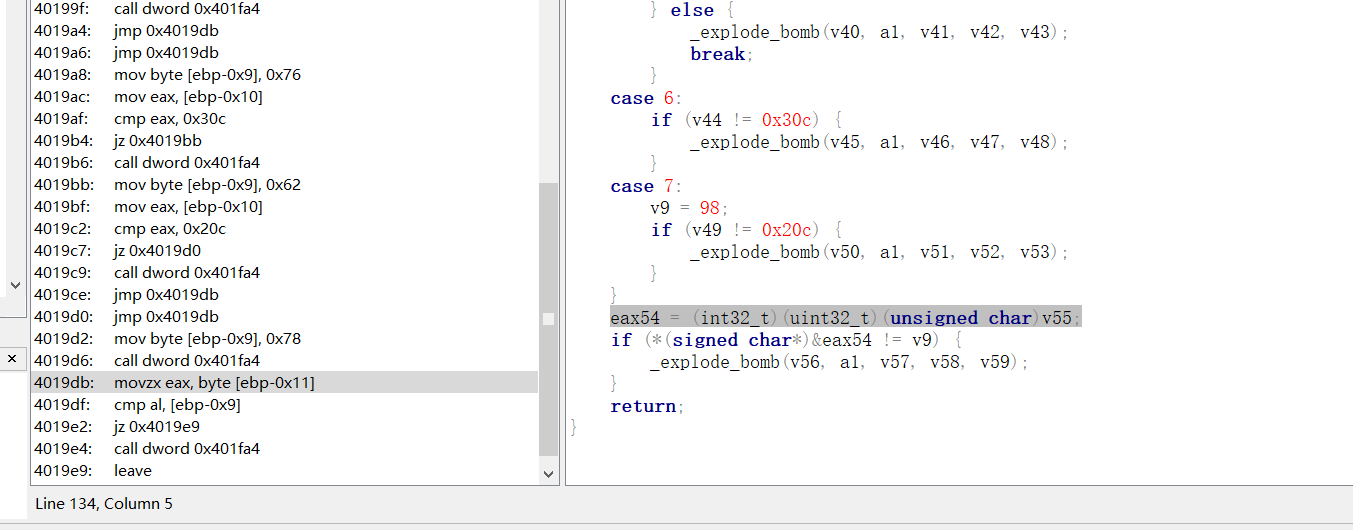Select line 4019e2 jz 0x4019e9
This screenshot has height=530, width=1353.
click(284, 427)
